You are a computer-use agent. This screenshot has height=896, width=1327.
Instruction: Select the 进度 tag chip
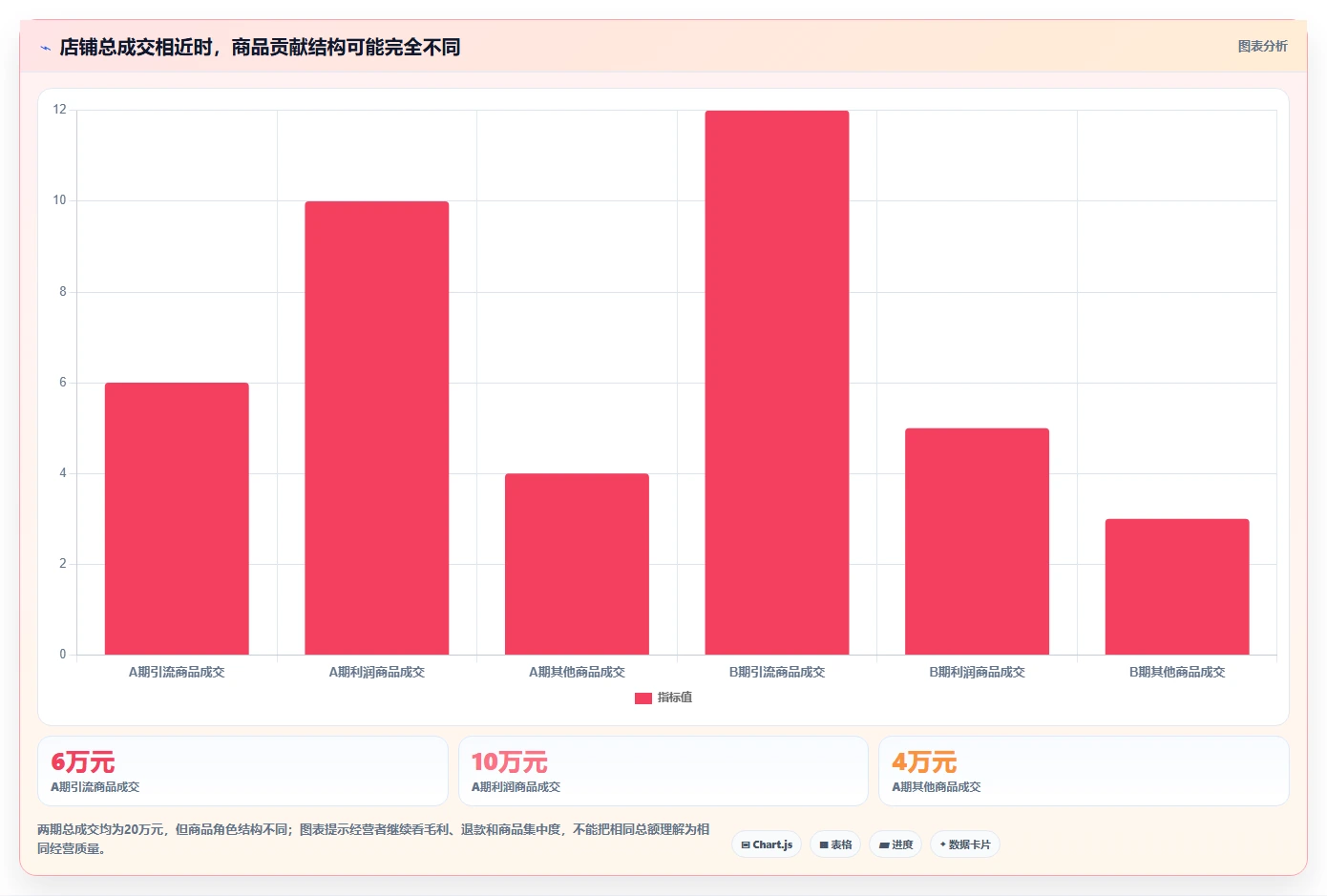point(895,844)
